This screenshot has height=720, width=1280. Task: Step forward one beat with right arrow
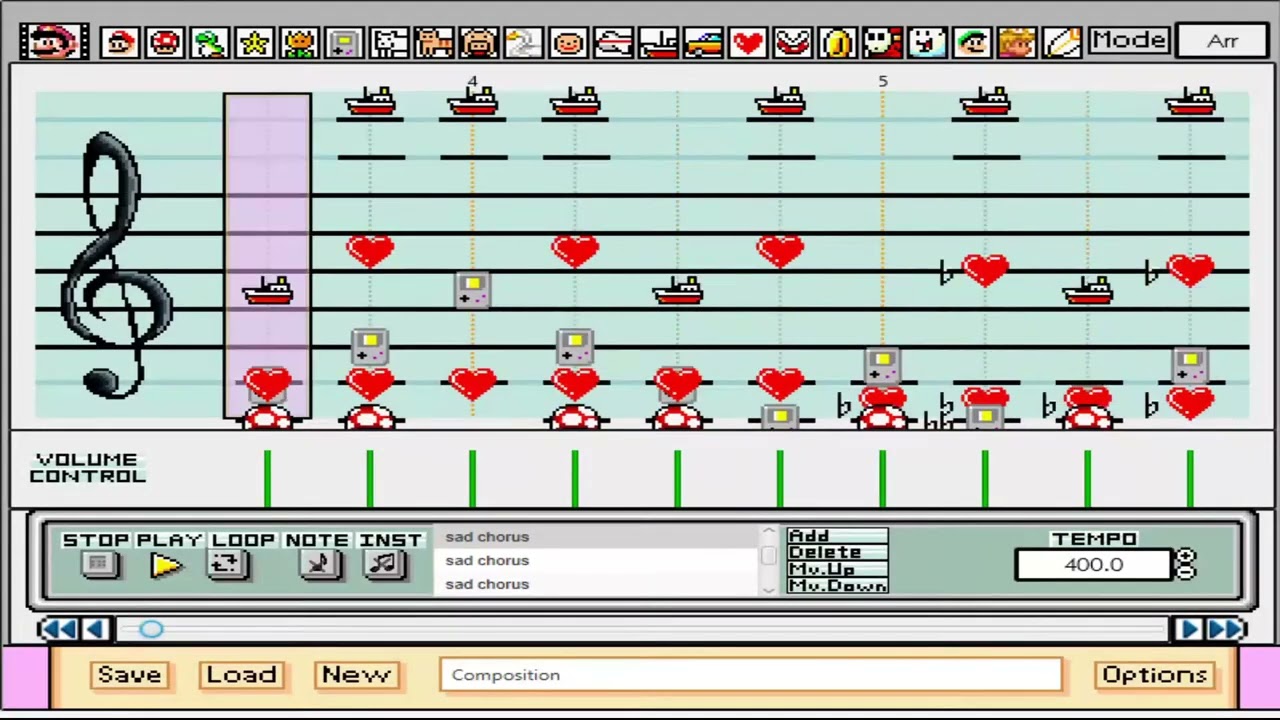(1189, 628)
